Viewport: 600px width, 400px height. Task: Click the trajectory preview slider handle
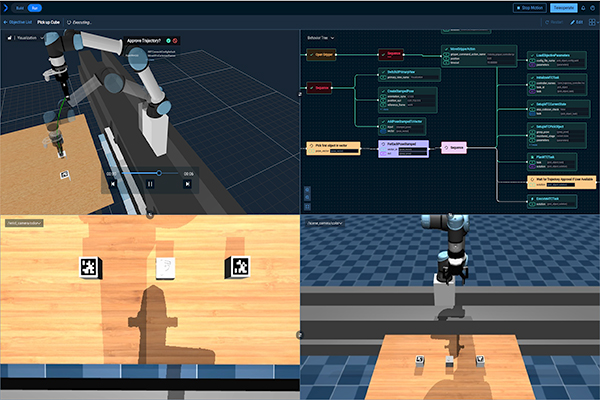[159, 173]
